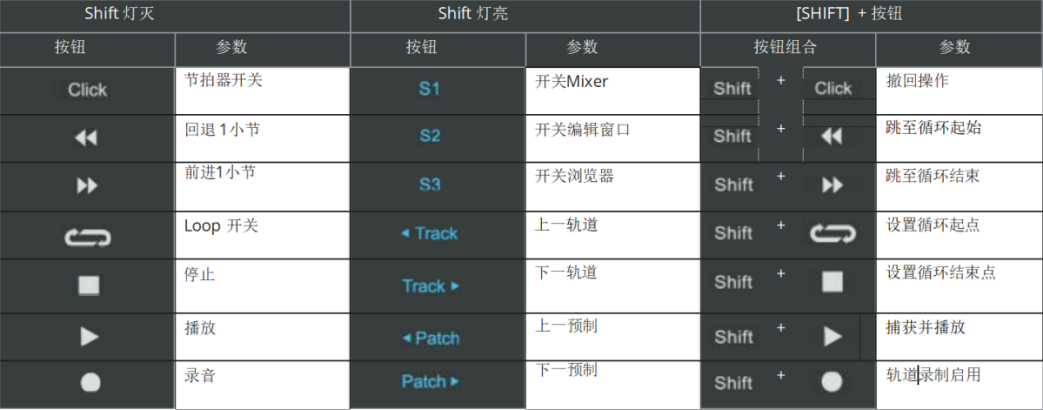Click the record circle in first column

coord(89,382)
